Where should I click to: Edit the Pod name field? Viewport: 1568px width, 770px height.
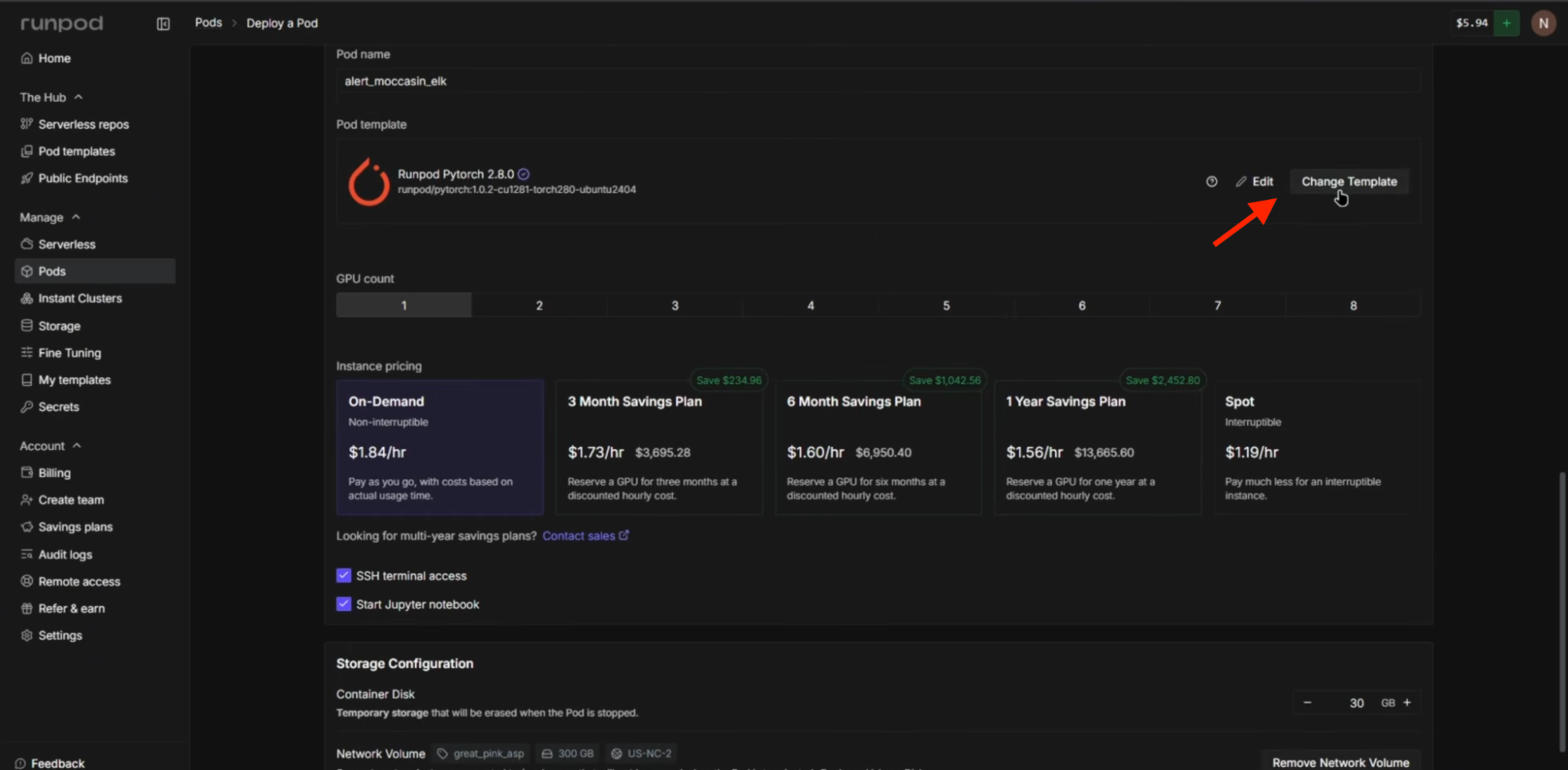click(x=878, y=81)
